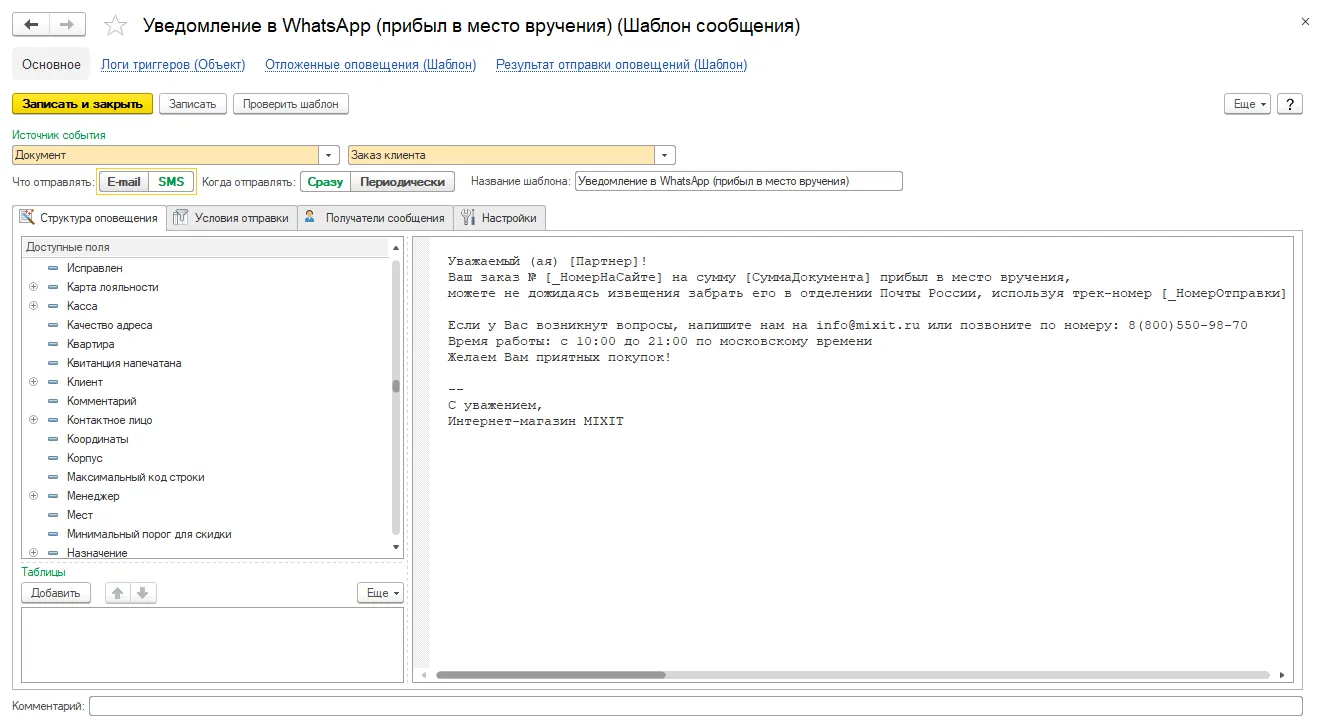The height and width of the screenshot is (725, 1318).
Task: Click the field icon next to Квартира
Action: click(53, 344)
